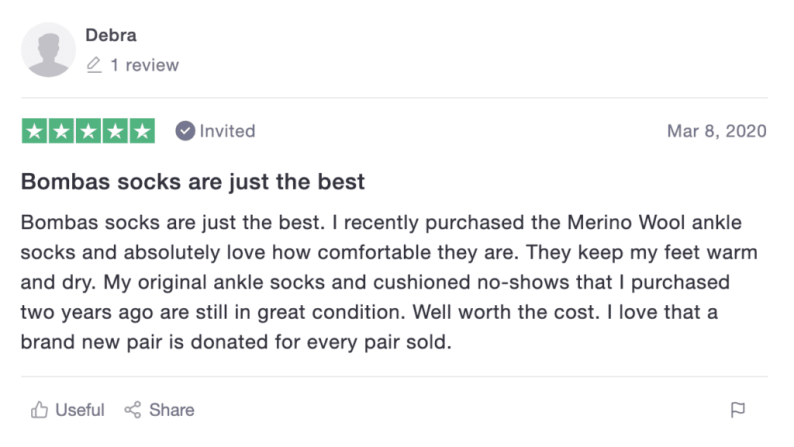The image size is (794, 447).
Task: Click the '1 review' count text
Action: (145, 65)
